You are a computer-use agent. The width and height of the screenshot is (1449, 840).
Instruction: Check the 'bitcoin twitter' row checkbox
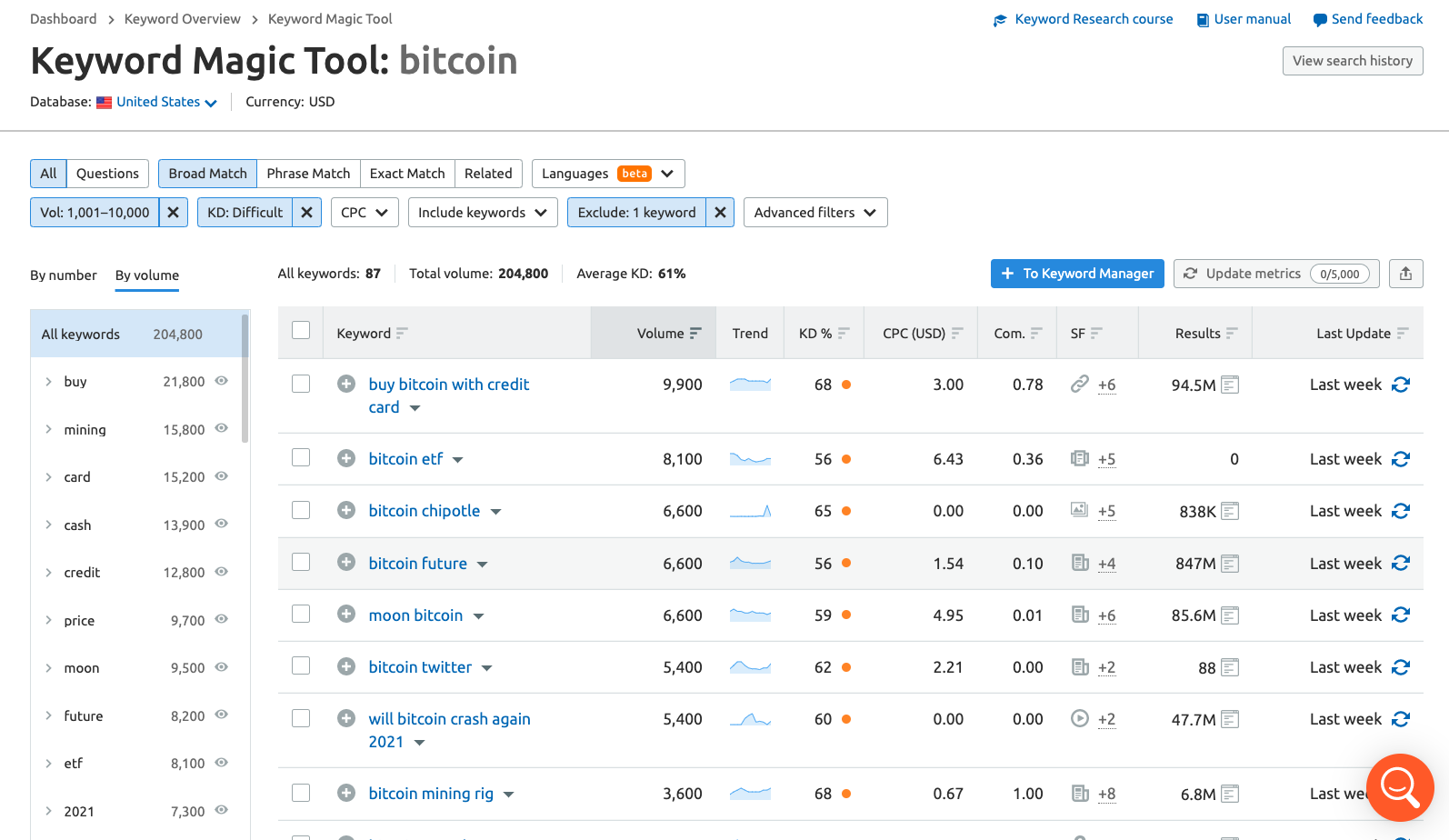[301, 665]
